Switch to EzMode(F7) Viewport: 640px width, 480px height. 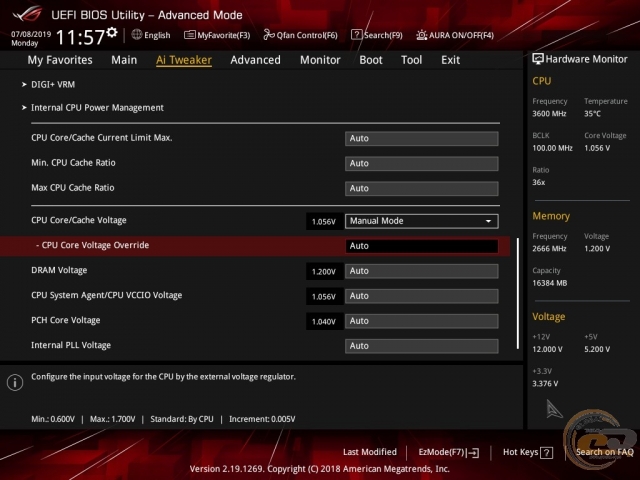tap(449, 452)
